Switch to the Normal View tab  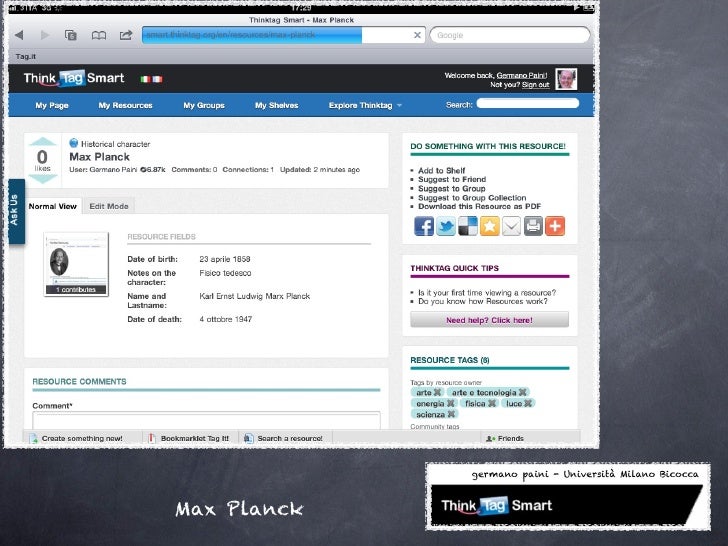(x=52, y=206)
